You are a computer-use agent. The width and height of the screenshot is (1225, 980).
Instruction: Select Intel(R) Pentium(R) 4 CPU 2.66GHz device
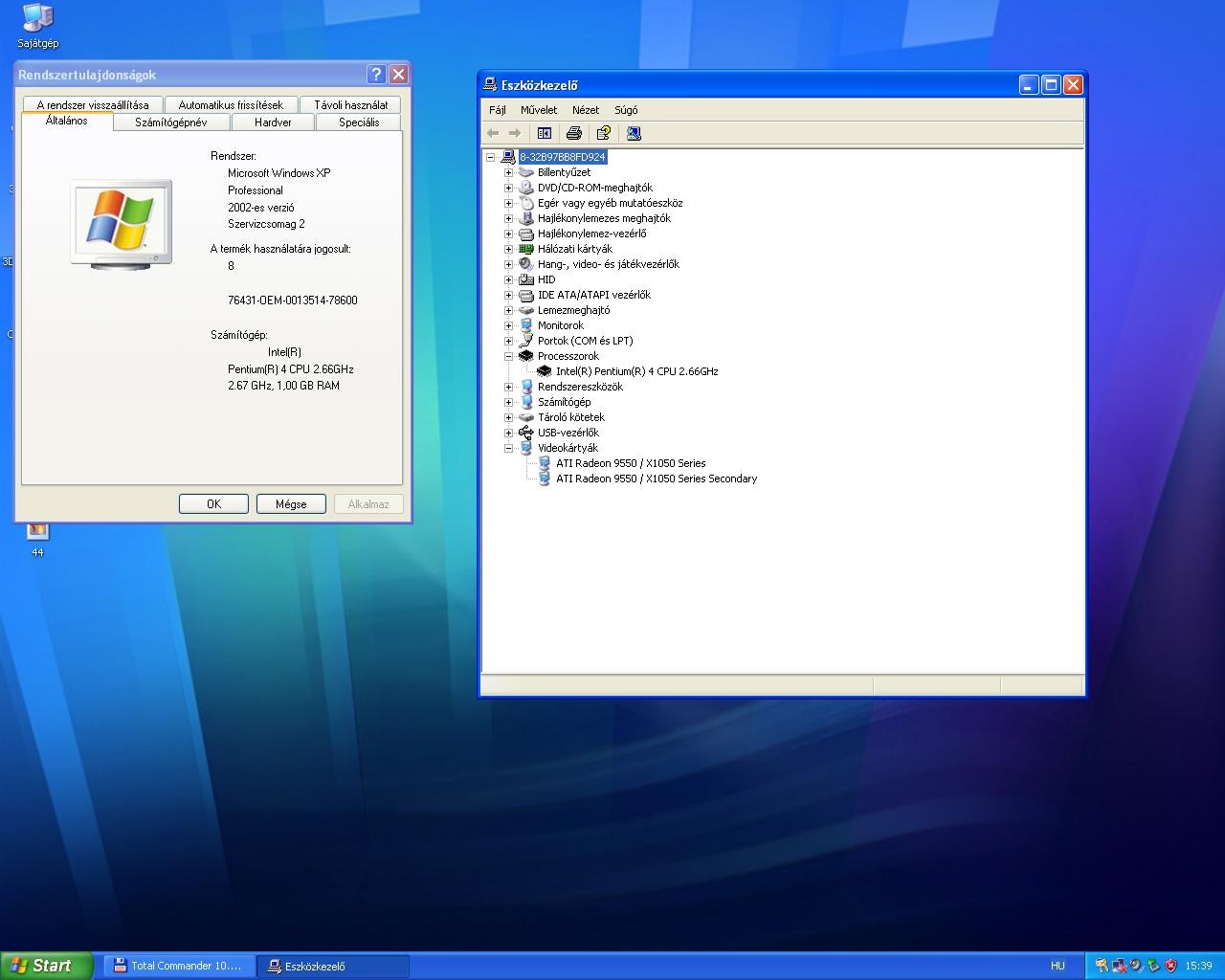[637, 371]
